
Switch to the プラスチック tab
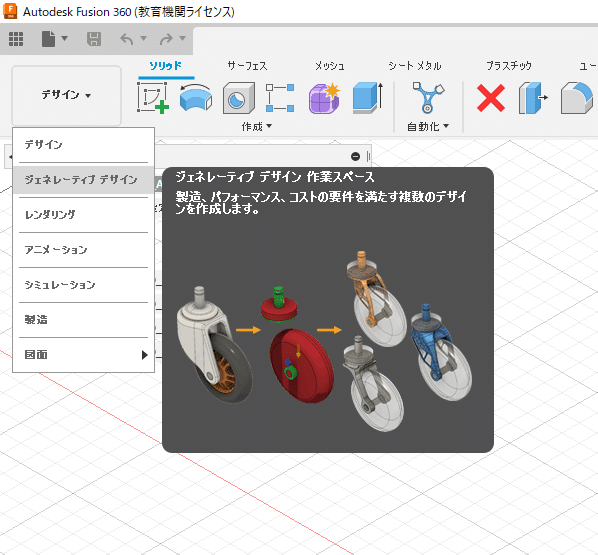coord(509,66)
